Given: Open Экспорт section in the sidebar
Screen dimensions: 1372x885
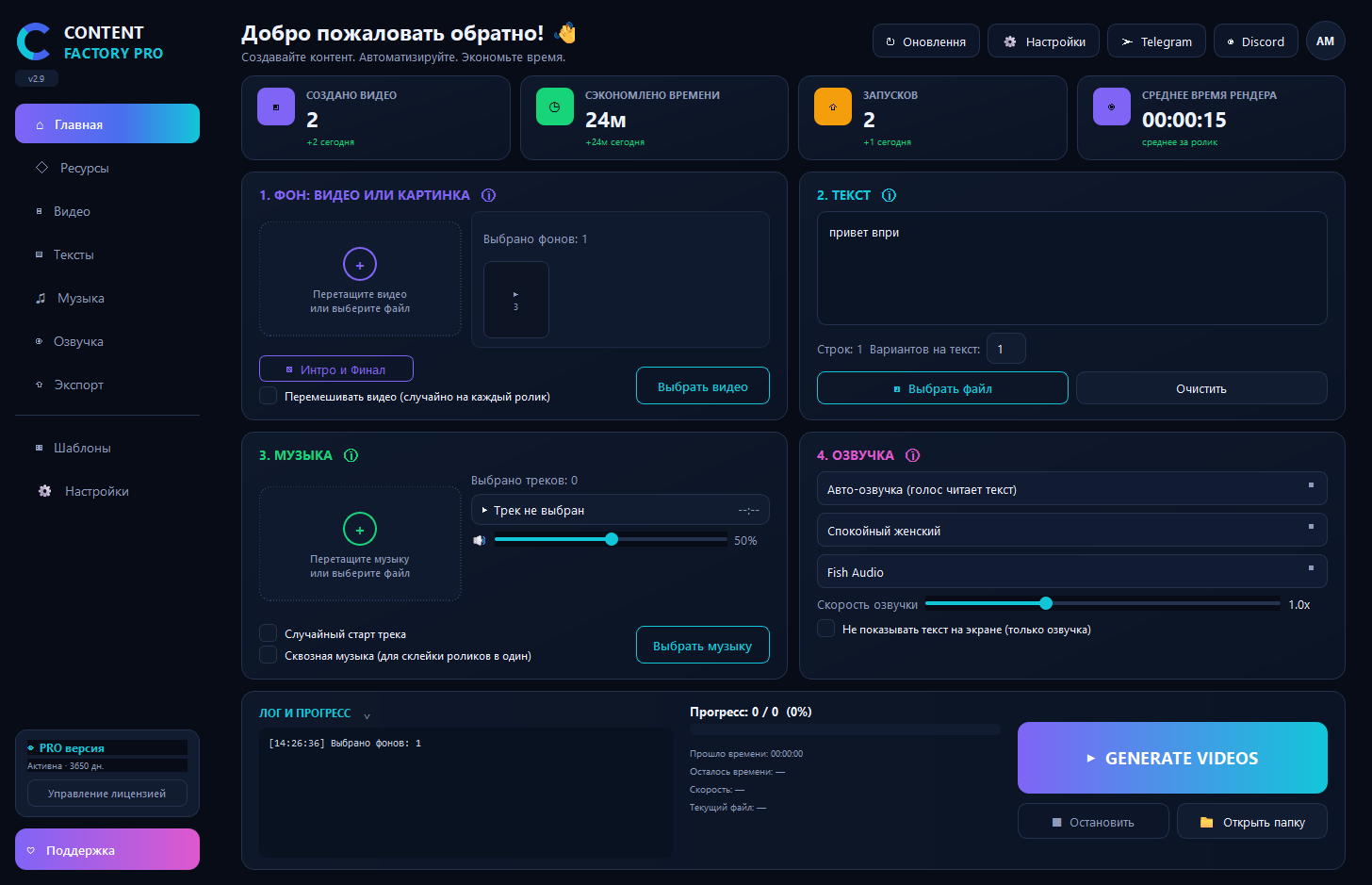Looking at the screenshot, I should [107, 385].
